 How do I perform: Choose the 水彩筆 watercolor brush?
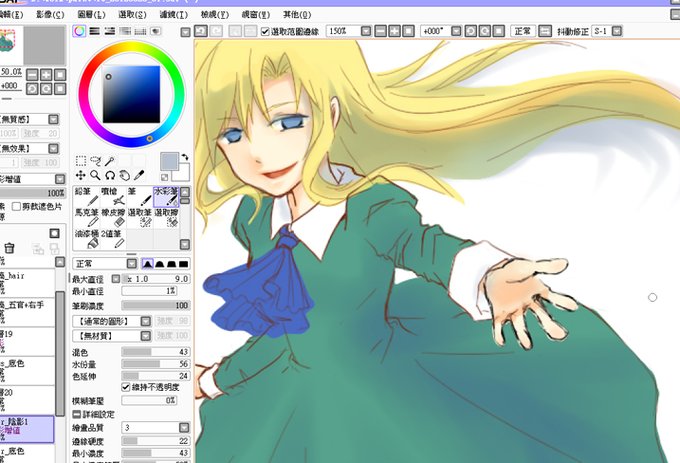(166, 197)
